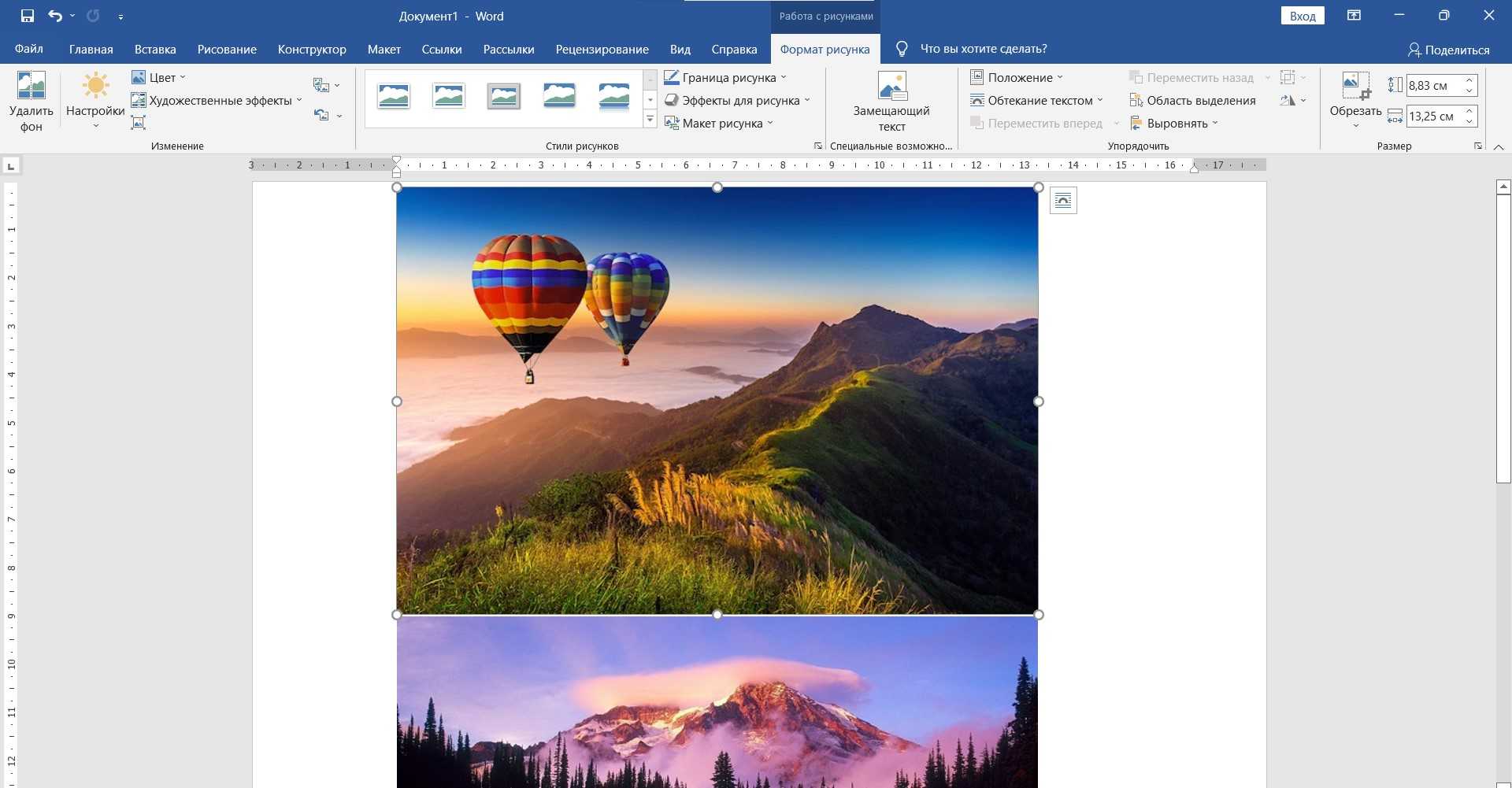Click the compress pictures icon under Художественные эффекты
Screen dimensions: 1512x788
coord(139,123)
